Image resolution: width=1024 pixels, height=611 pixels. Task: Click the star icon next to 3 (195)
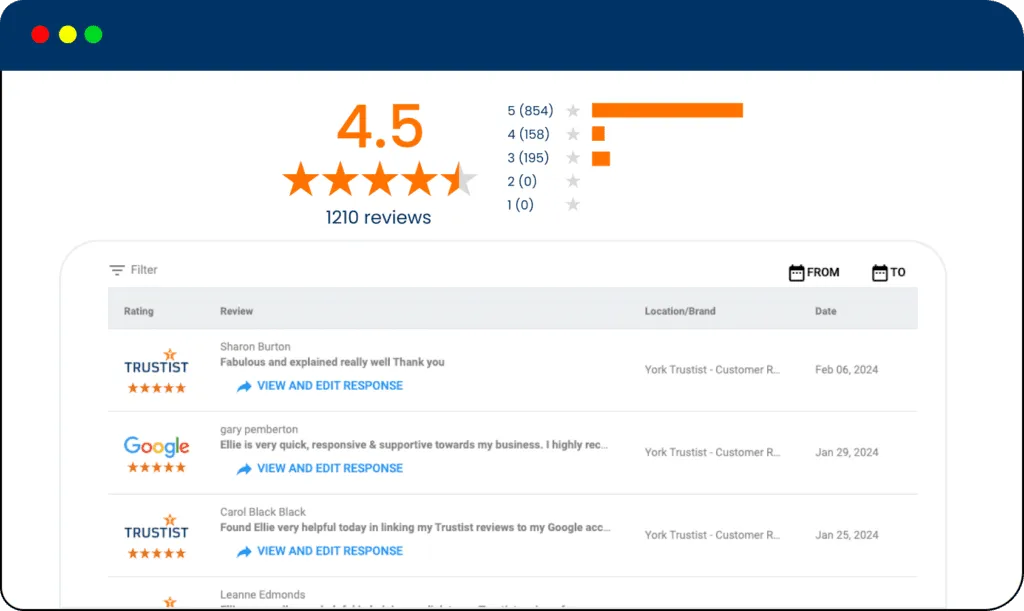[573, 158]
